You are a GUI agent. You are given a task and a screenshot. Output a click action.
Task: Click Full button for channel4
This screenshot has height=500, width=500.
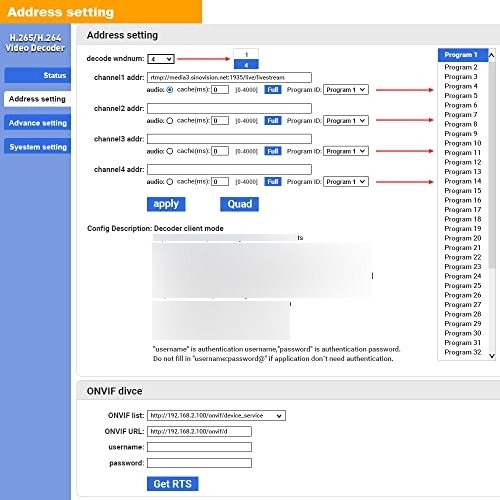coord(273,182)
